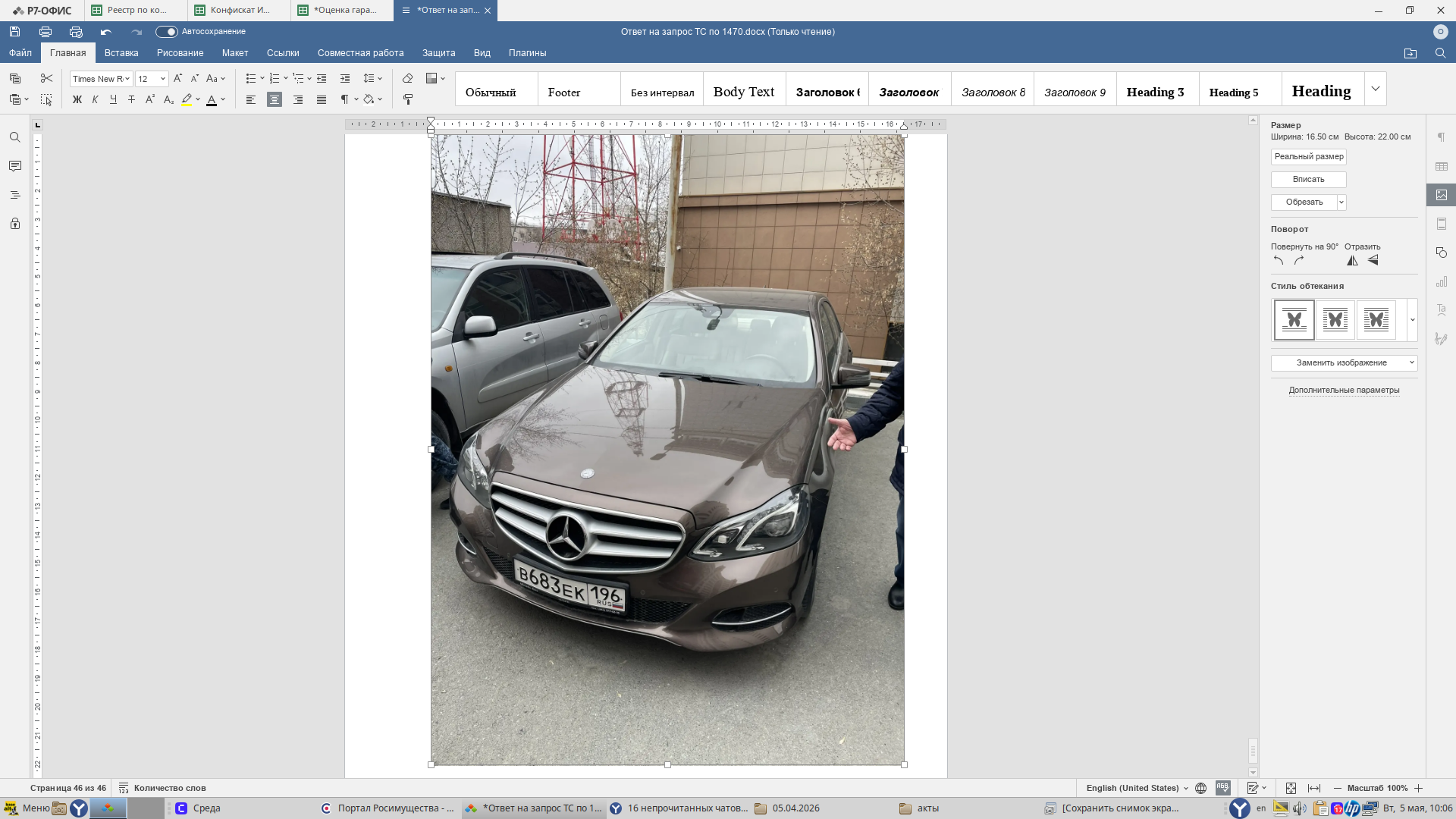Toggle the Автосохранение switch
This screenshot has width=1456, height=819.
(166, 32)
